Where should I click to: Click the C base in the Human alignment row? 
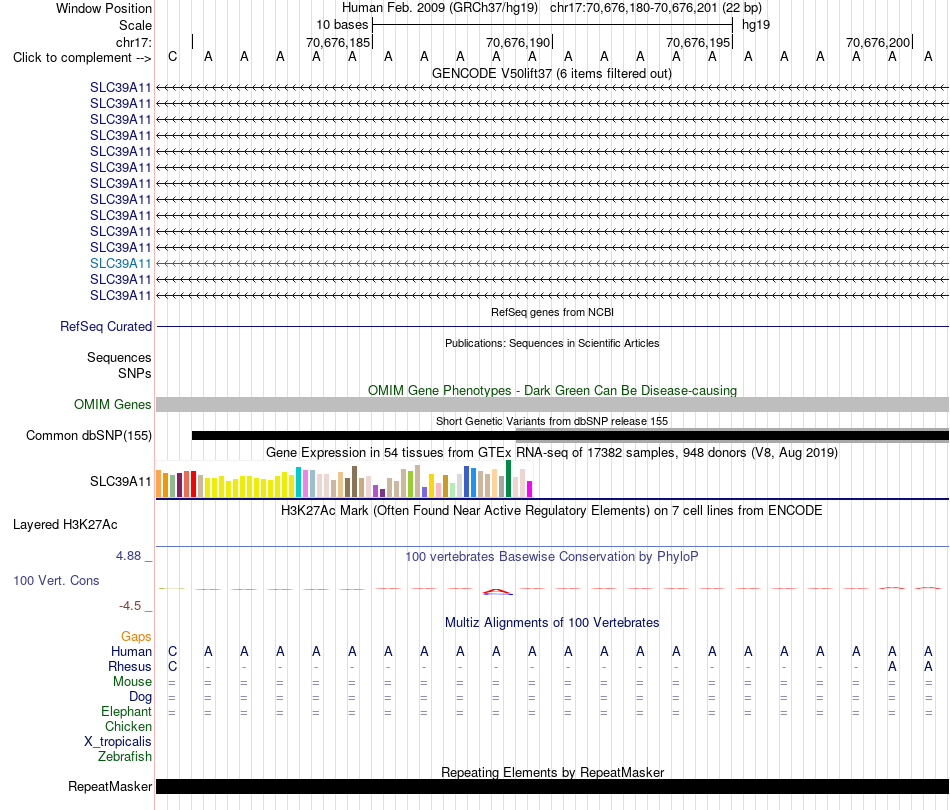pos(173,651)
